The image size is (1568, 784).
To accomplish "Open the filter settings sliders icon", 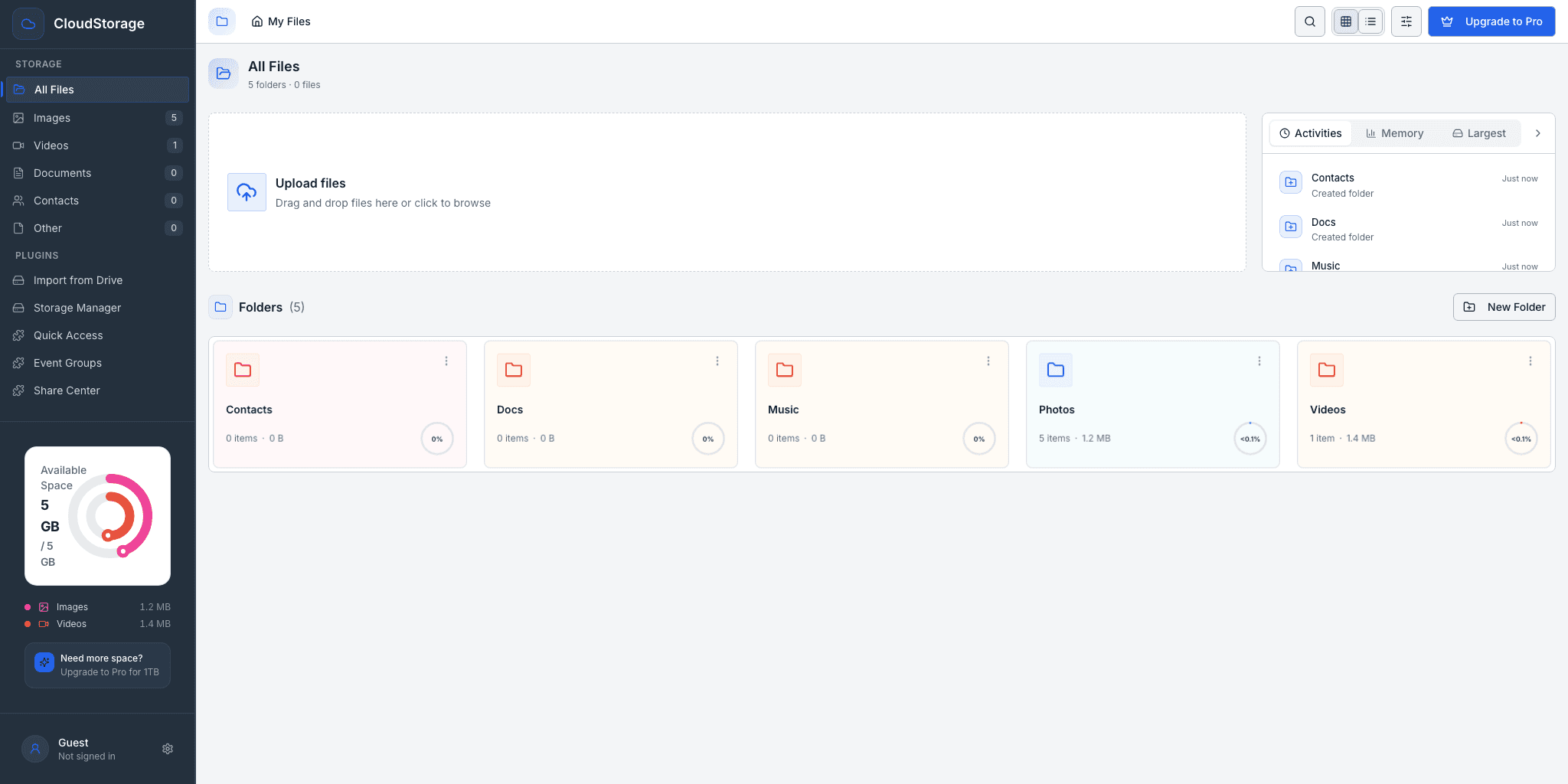I will point(1406,21).
